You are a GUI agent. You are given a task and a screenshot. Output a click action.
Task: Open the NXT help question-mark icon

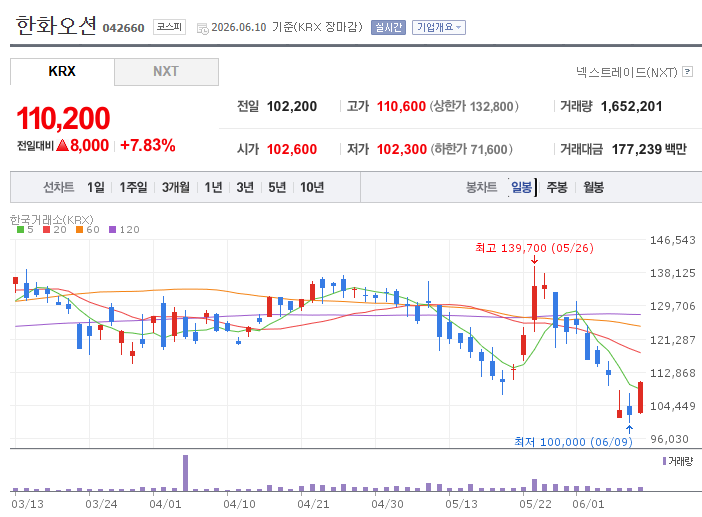pos(687,72)
